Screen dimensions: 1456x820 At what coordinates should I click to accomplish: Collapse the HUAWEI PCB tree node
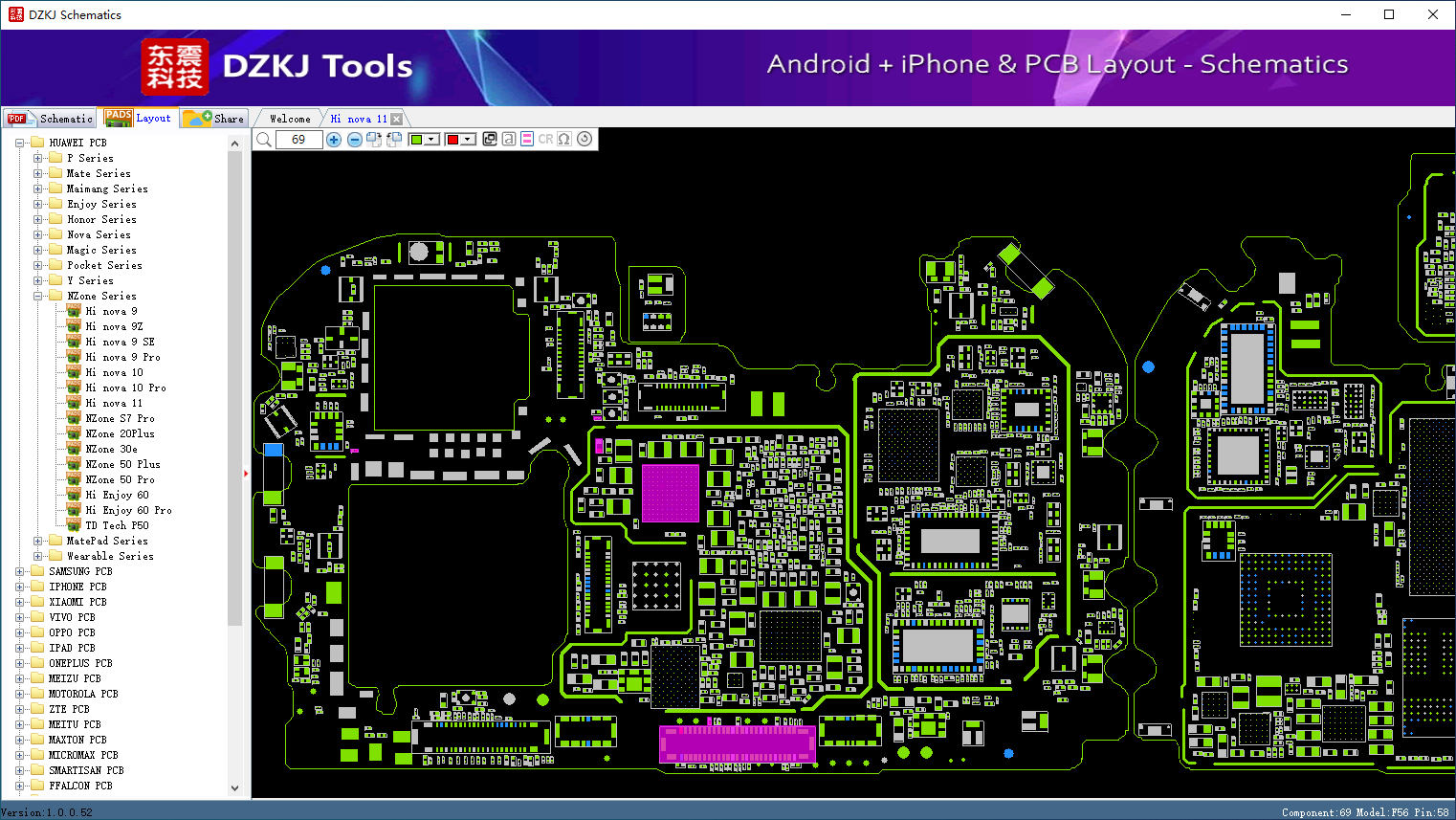coord(20,143)
